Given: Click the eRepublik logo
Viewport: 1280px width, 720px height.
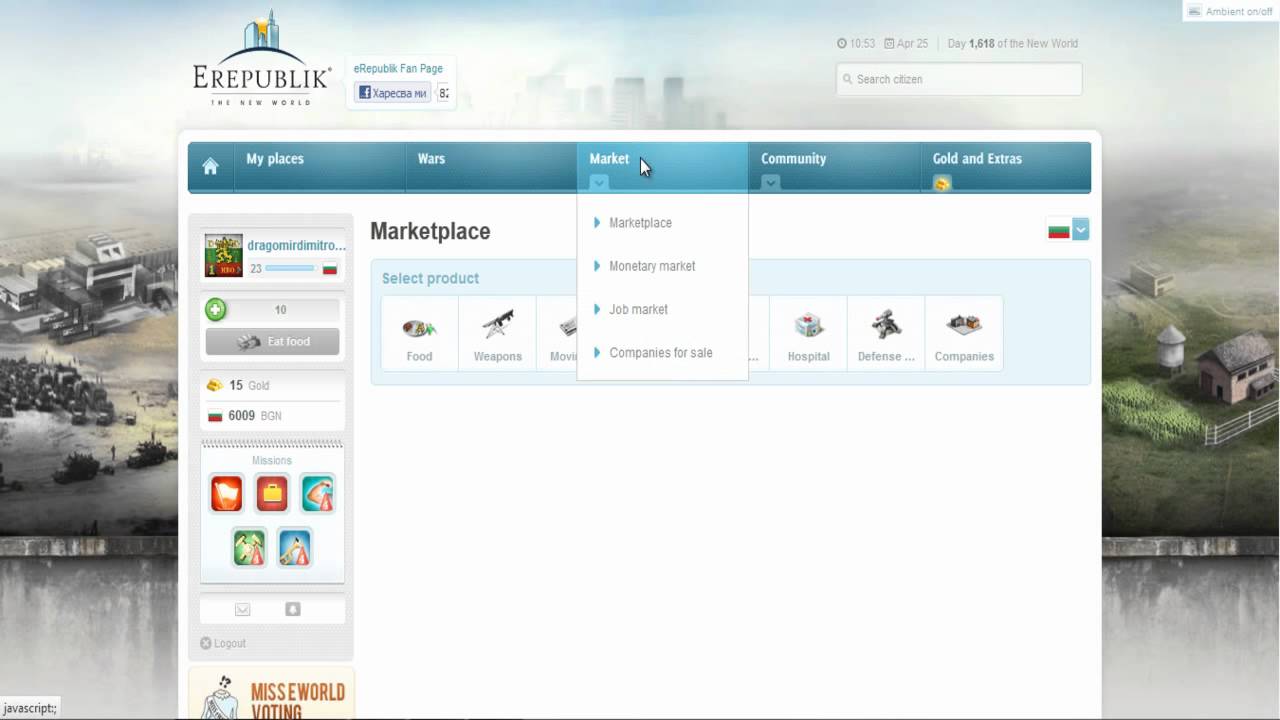Looking at the screenshot, I should (262, 60).
